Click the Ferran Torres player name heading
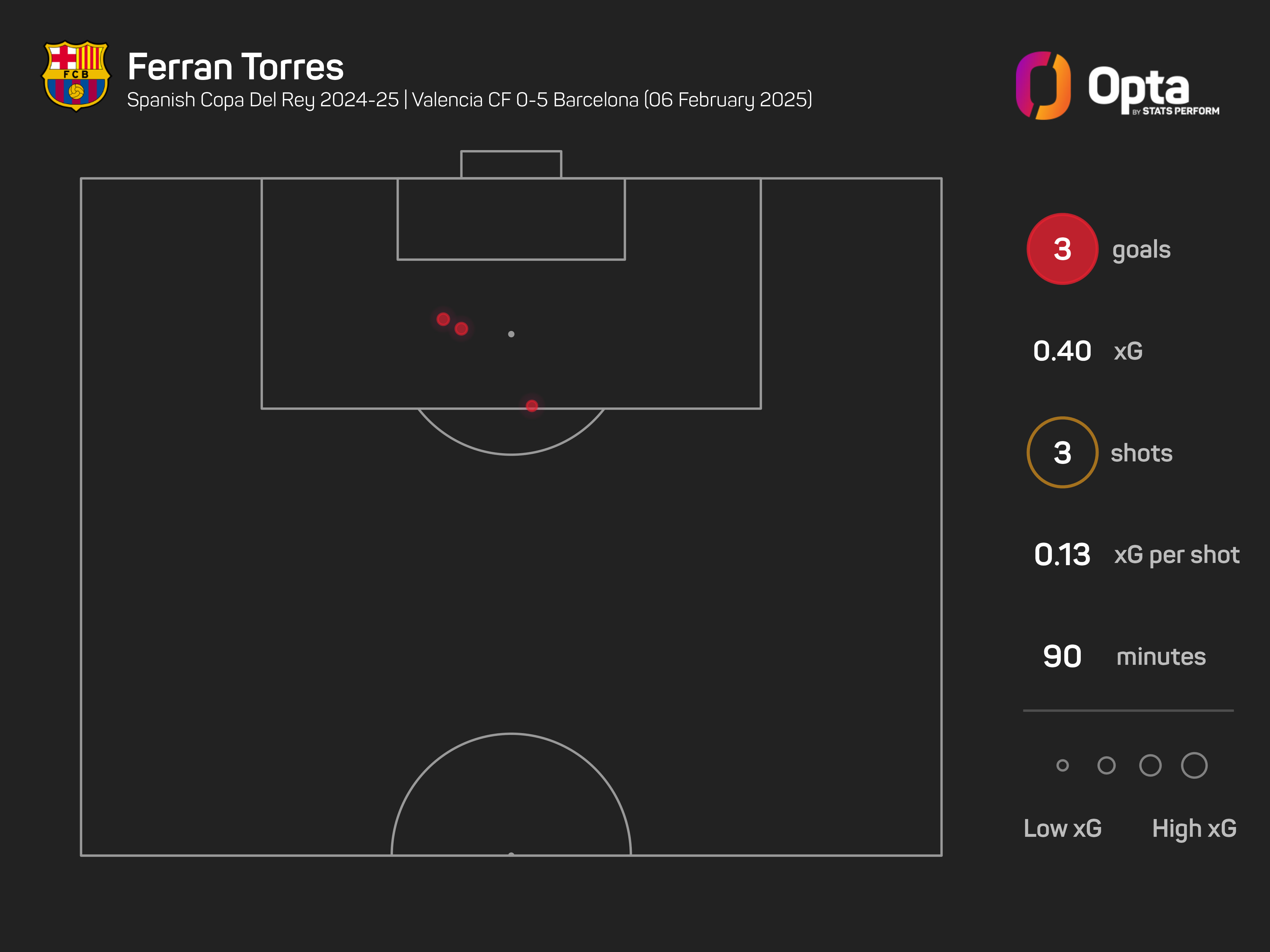The width and height of the screenshot is (1270, 952). tap(235, 67)
